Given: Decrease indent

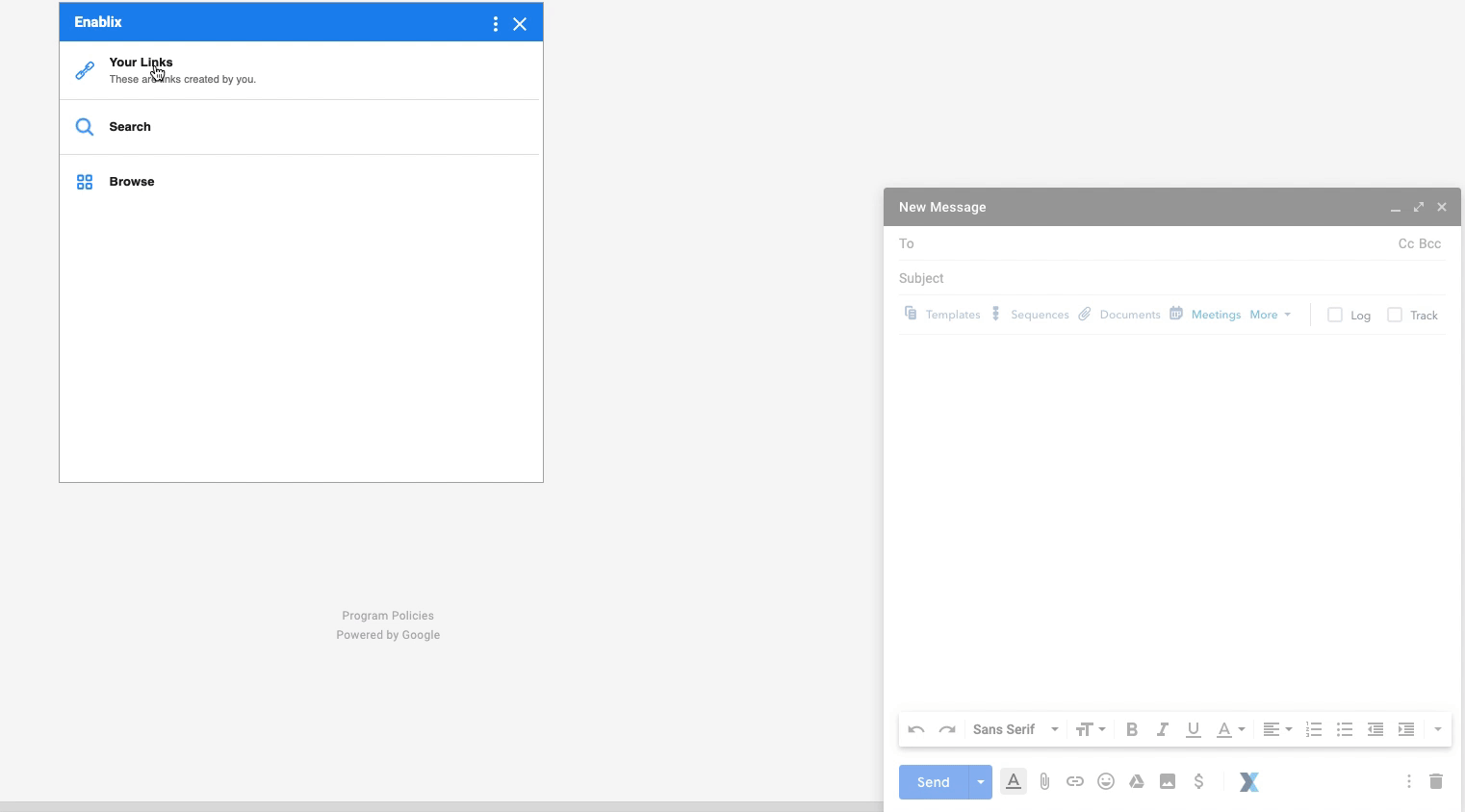Looking at the screenshot, I should [1375, 729].
